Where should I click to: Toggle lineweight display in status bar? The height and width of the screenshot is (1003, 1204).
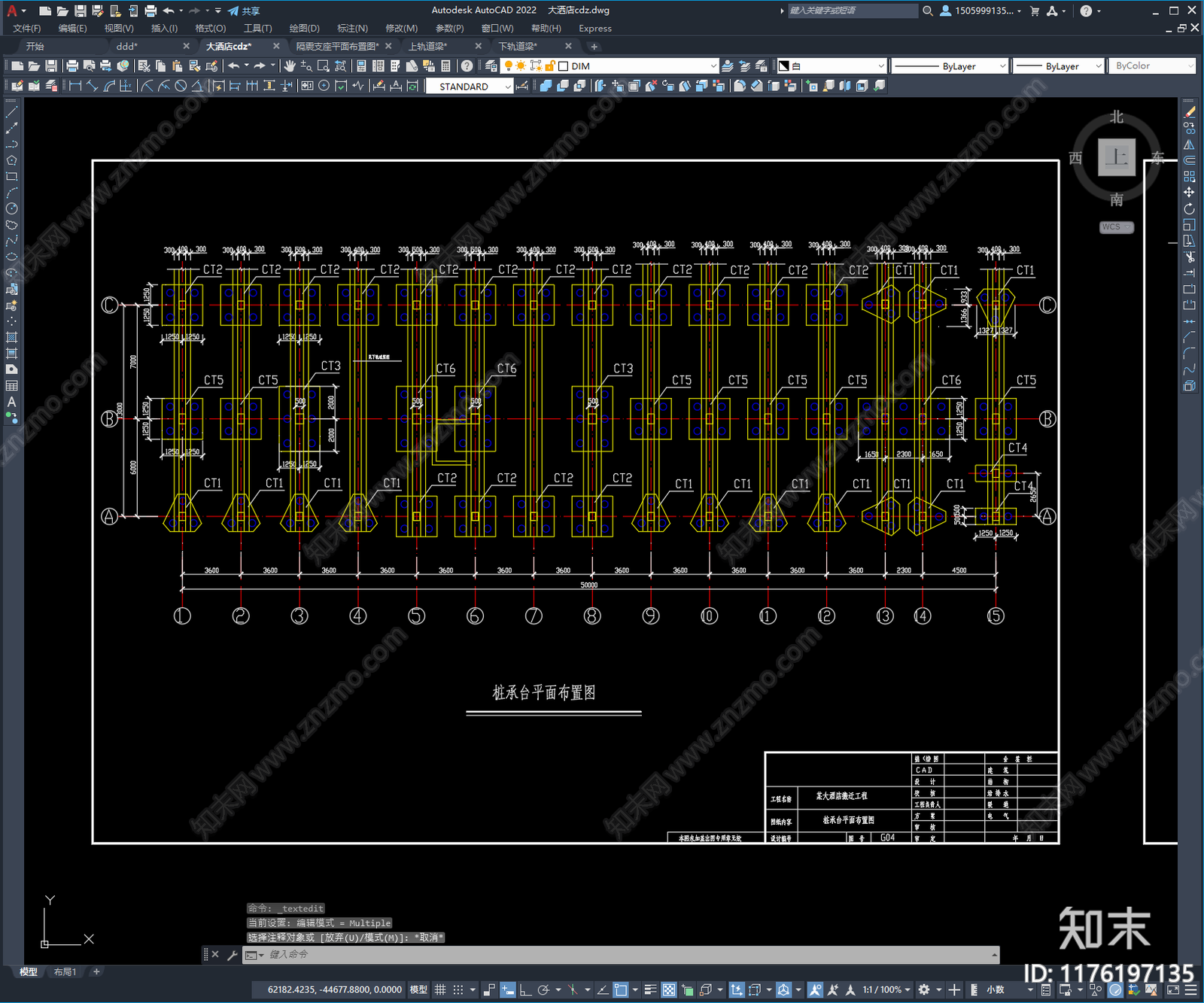(650, 989)
